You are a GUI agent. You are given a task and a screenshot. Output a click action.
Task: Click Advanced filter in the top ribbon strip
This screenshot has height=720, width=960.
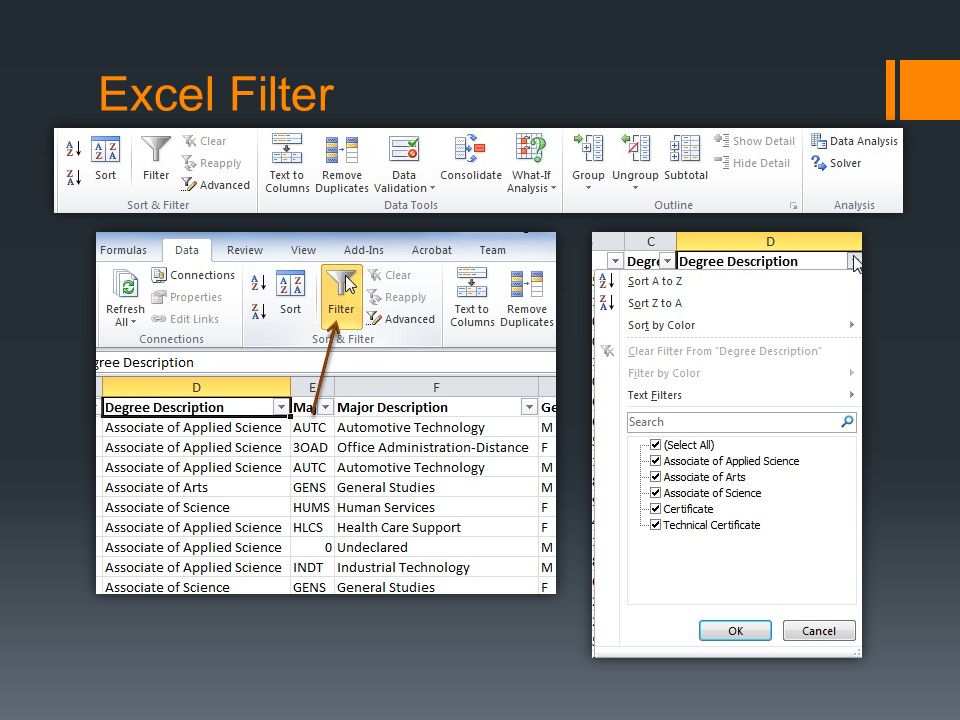click(x=216, y=185)
